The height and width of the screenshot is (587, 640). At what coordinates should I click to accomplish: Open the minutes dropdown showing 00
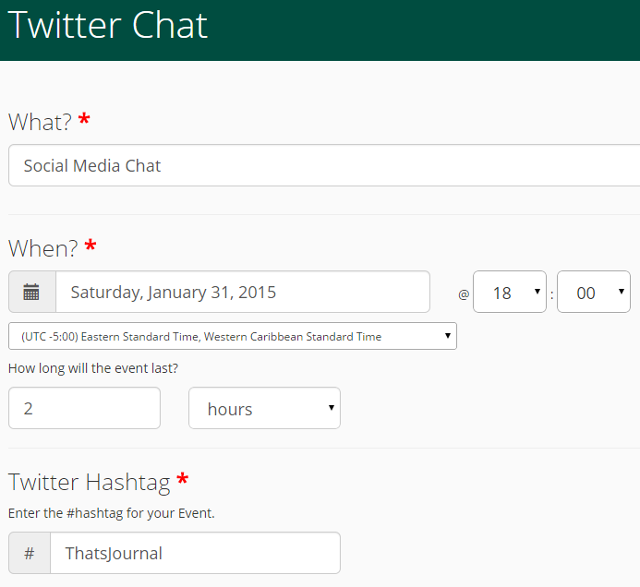coord(593,292)
